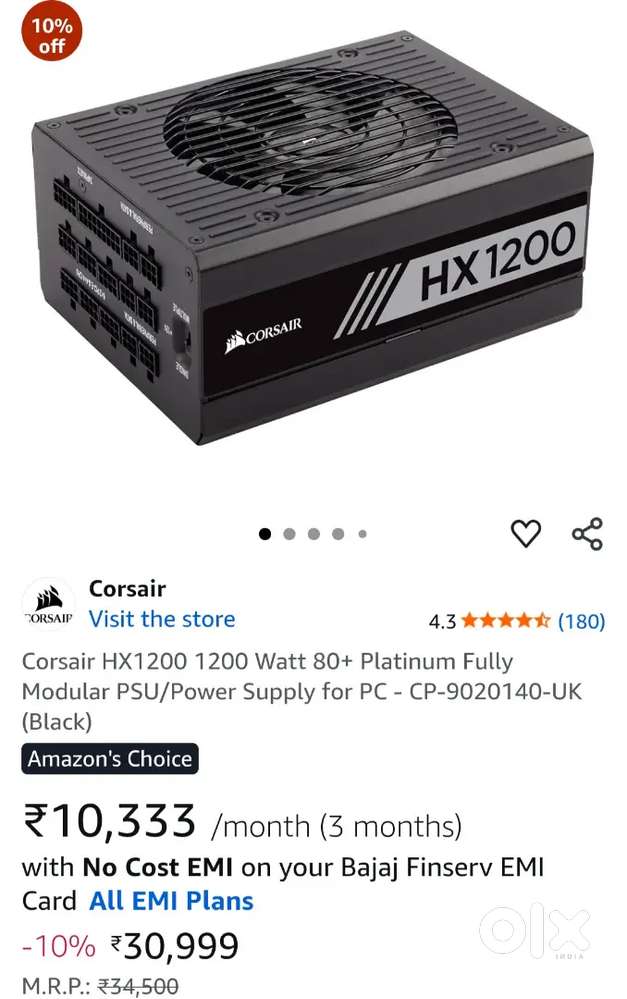Tap the Corsair HX1200 product title

(x=302, y=692)
